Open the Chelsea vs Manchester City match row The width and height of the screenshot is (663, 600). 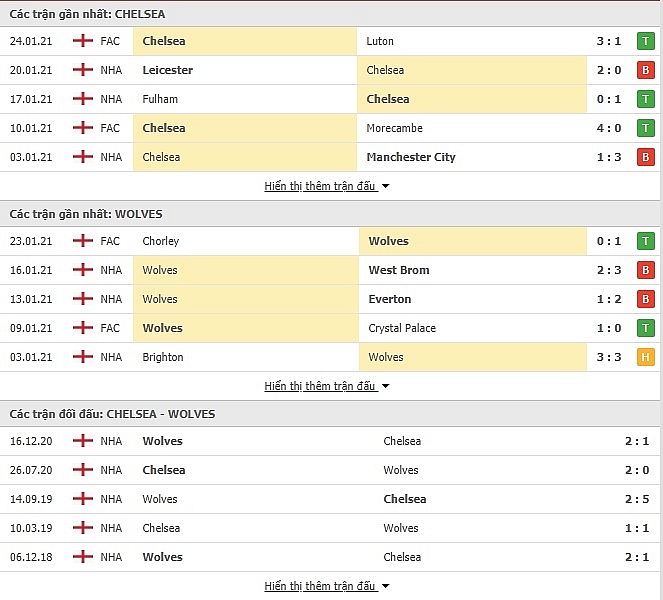pyautogui.click(x=330, y=157)
